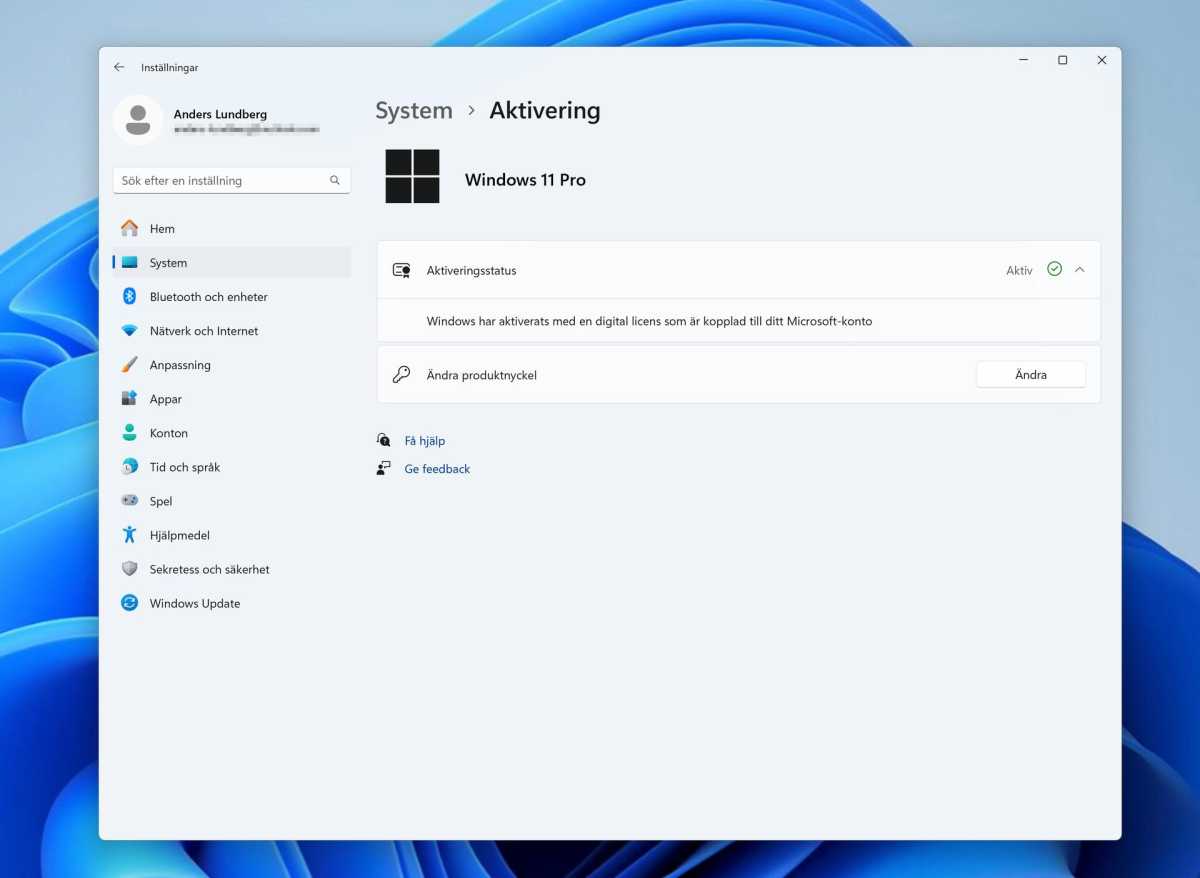
Task: Click the Ge feedback link
Action: click(x=437, y=468)
